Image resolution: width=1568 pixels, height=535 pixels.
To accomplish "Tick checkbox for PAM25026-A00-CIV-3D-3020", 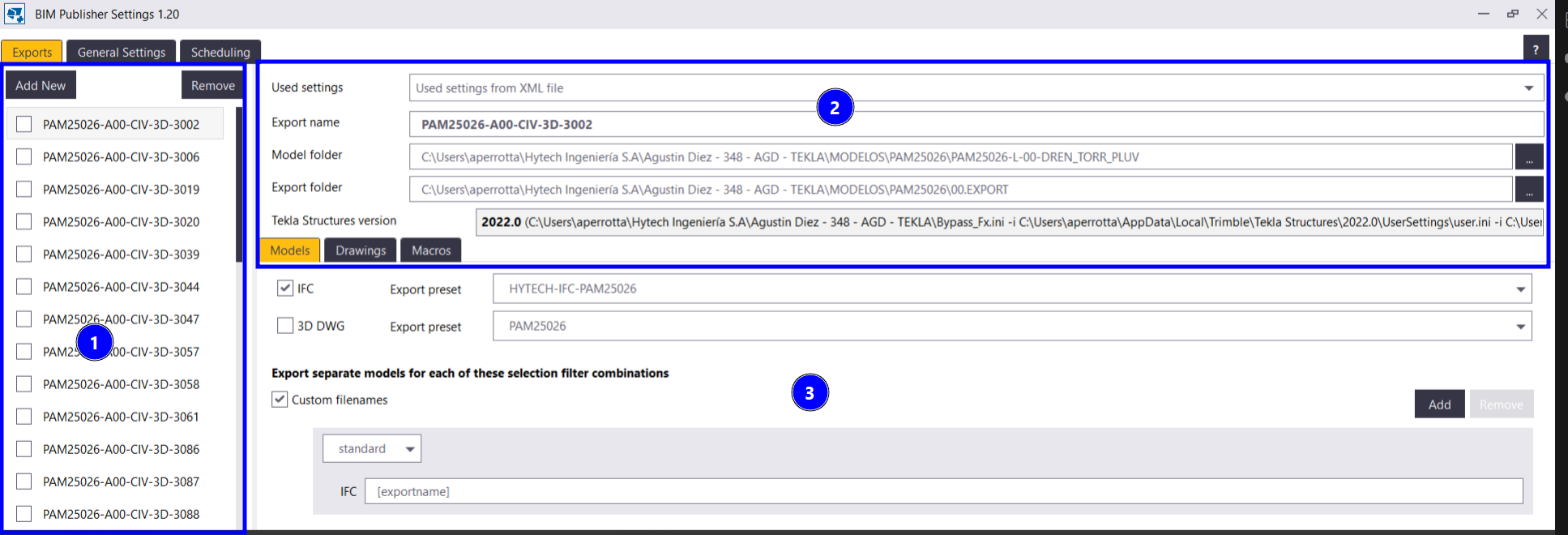I will 24,221.
